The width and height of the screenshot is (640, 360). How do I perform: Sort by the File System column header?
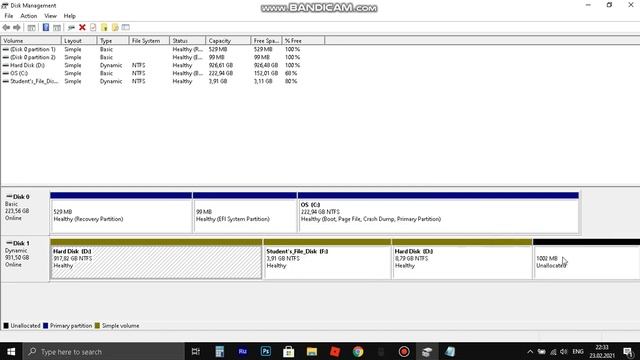tap(149, 41)
